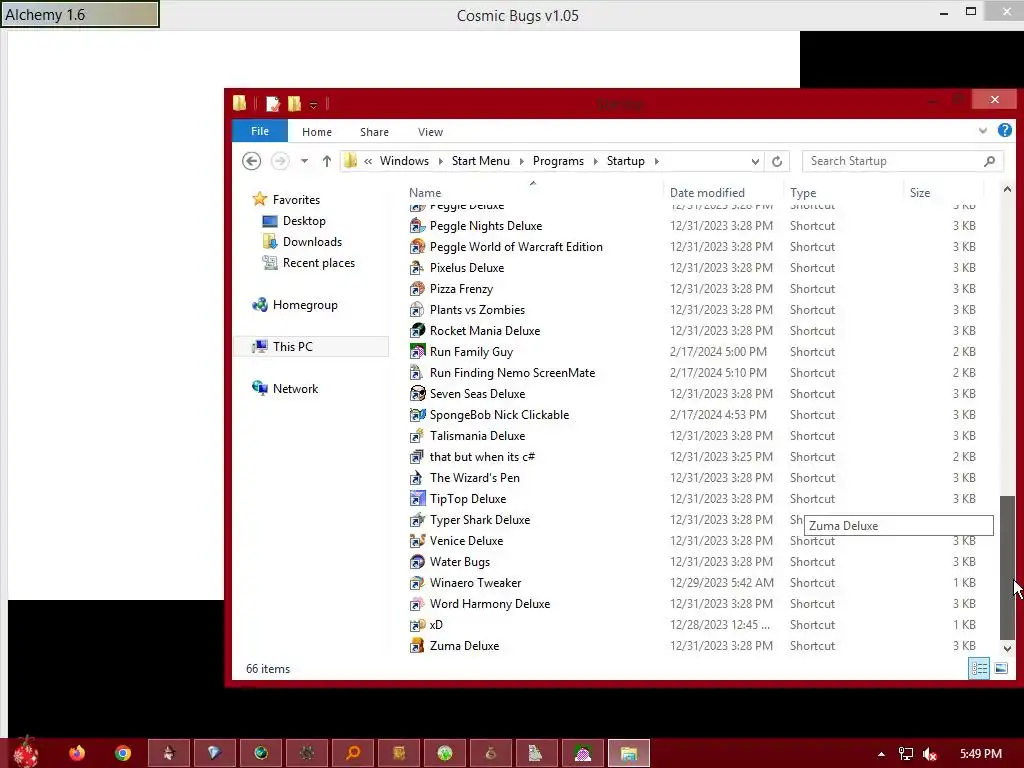1024x768 pixels.
Task: Open the File ribbon tab
Action: pos(260,131)
